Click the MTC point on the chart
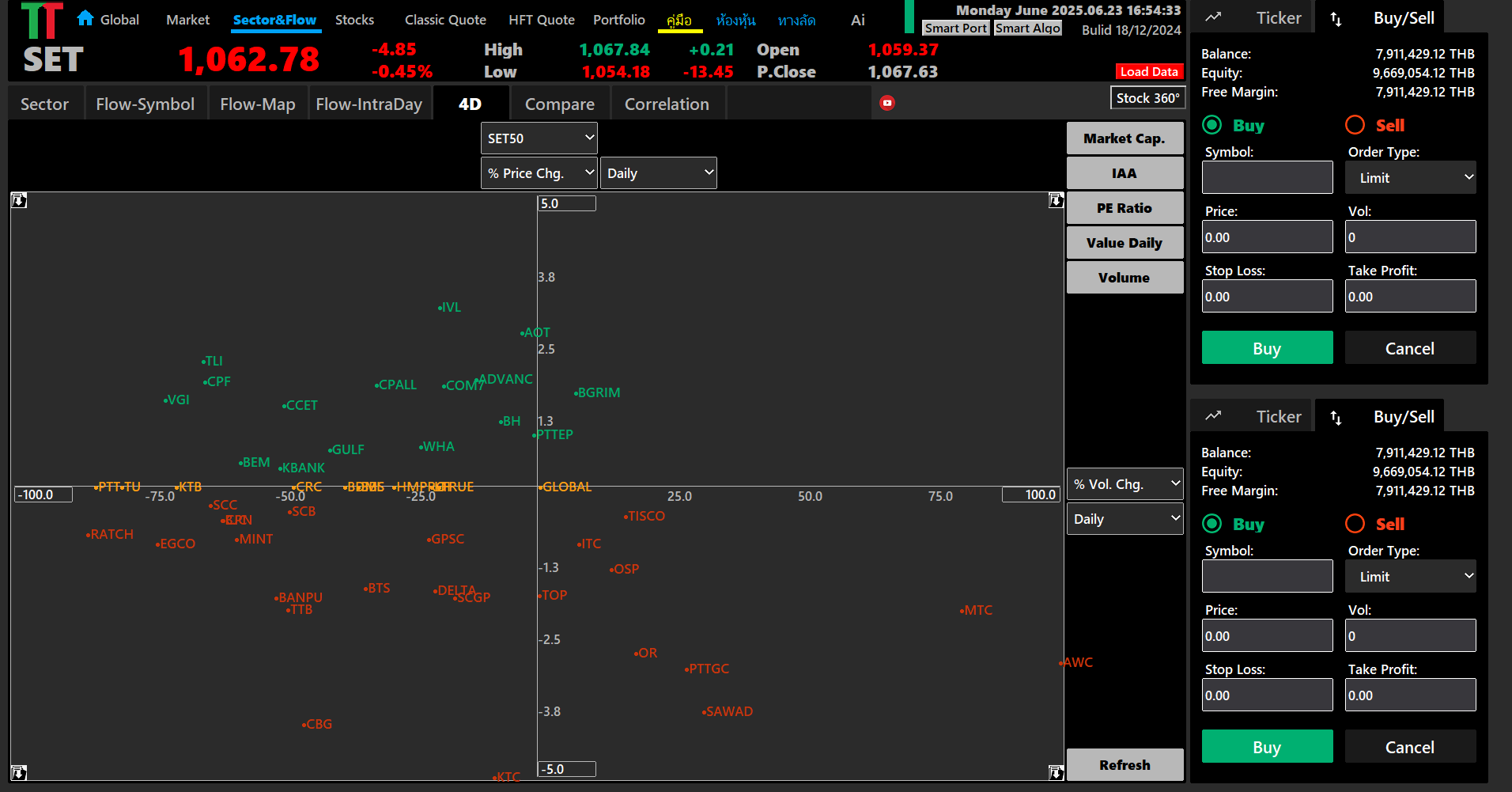This screenshot has width=1512, height=792. pos(976,610)
